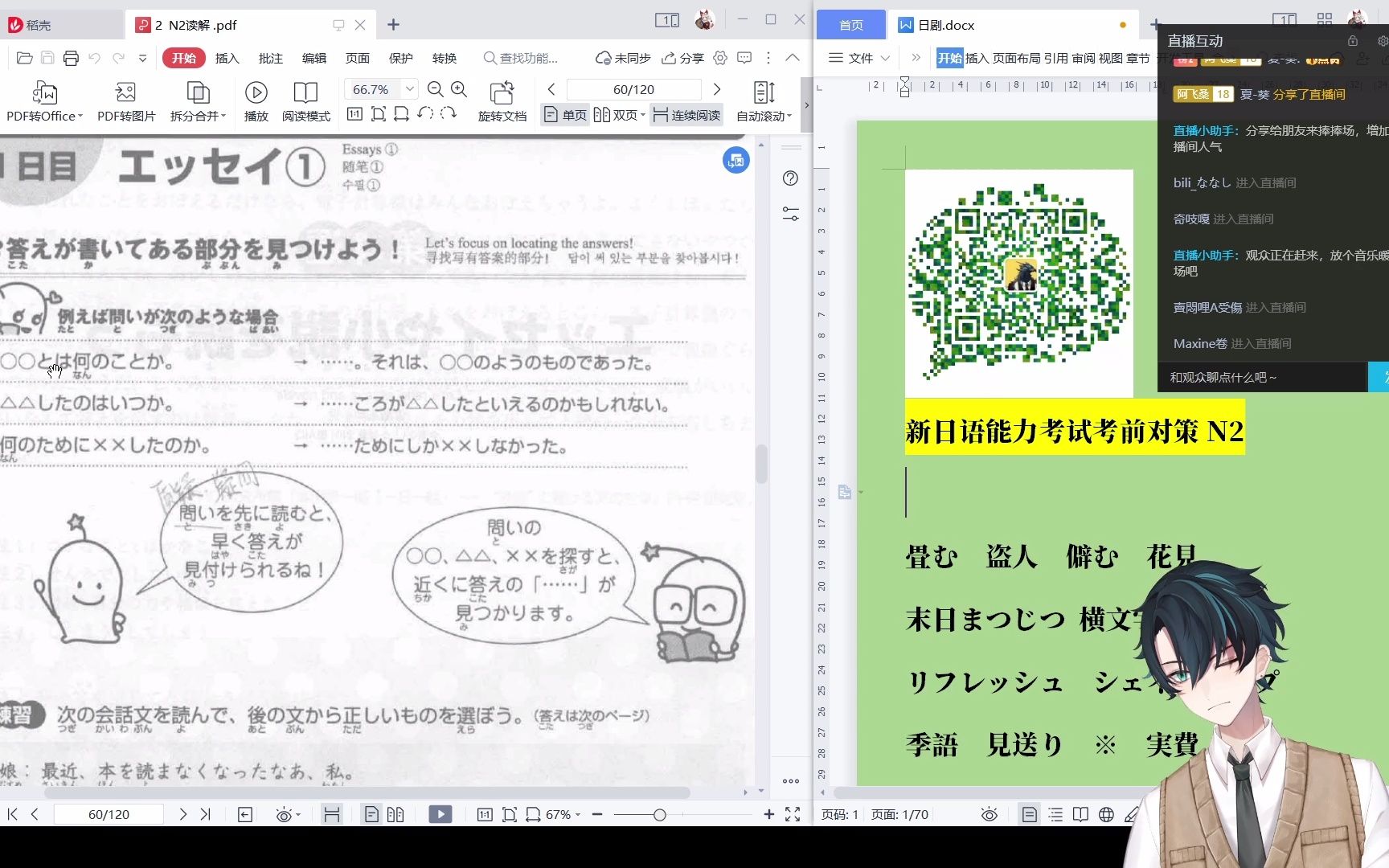
Task: Open new tab with plus button
Action: click(393, 25)
